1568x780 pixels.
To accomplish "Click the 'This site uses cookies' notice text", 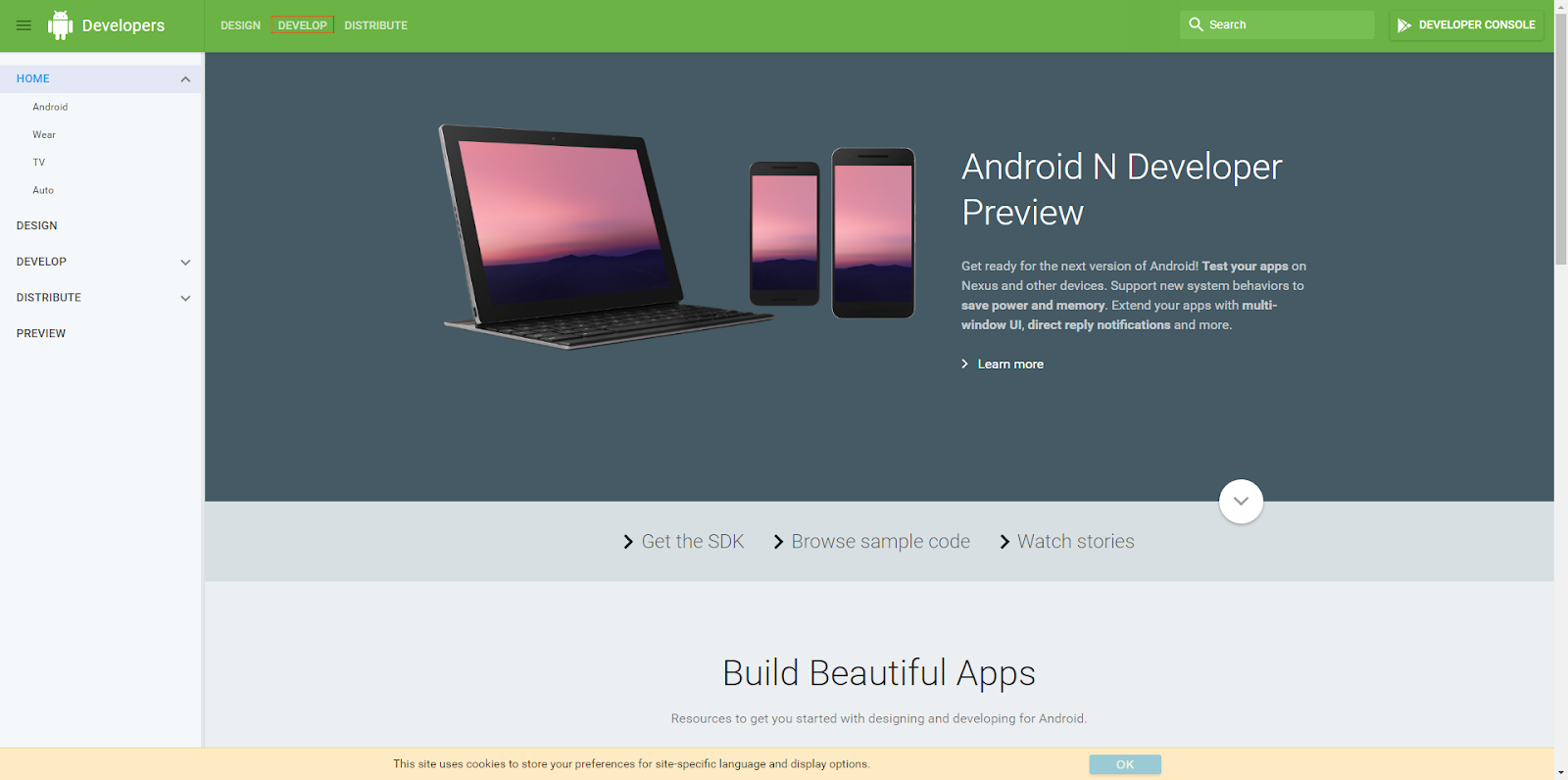I will (631, 764).
